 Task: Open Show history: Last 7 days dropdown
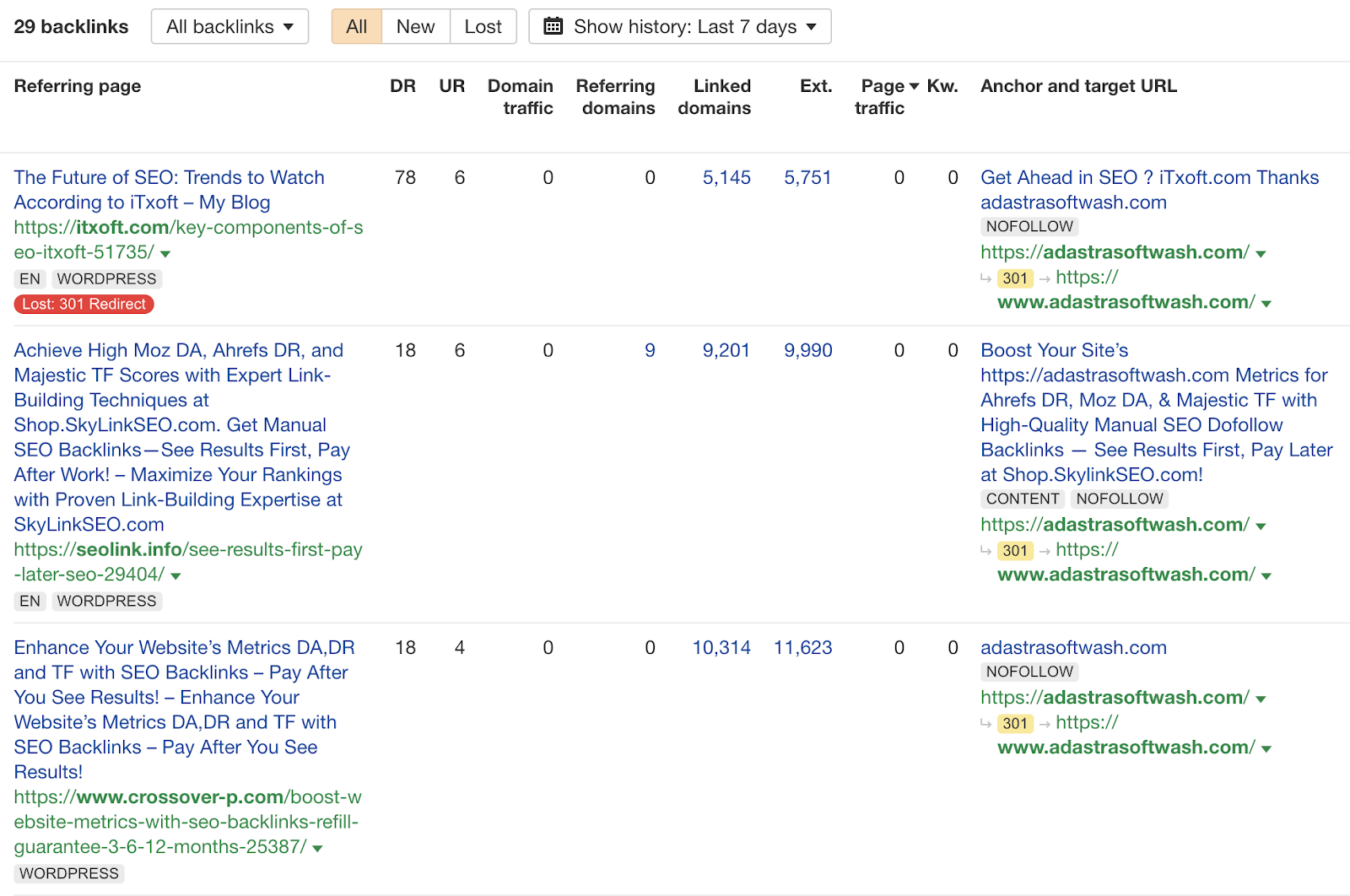click(680, 26)
